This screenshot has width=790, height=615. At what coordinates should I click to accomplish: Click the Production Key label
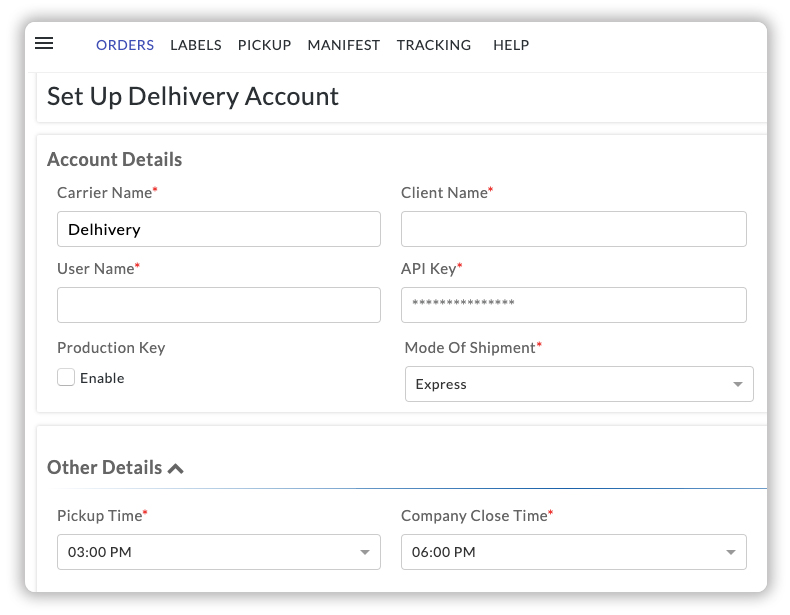coord(111,348)
